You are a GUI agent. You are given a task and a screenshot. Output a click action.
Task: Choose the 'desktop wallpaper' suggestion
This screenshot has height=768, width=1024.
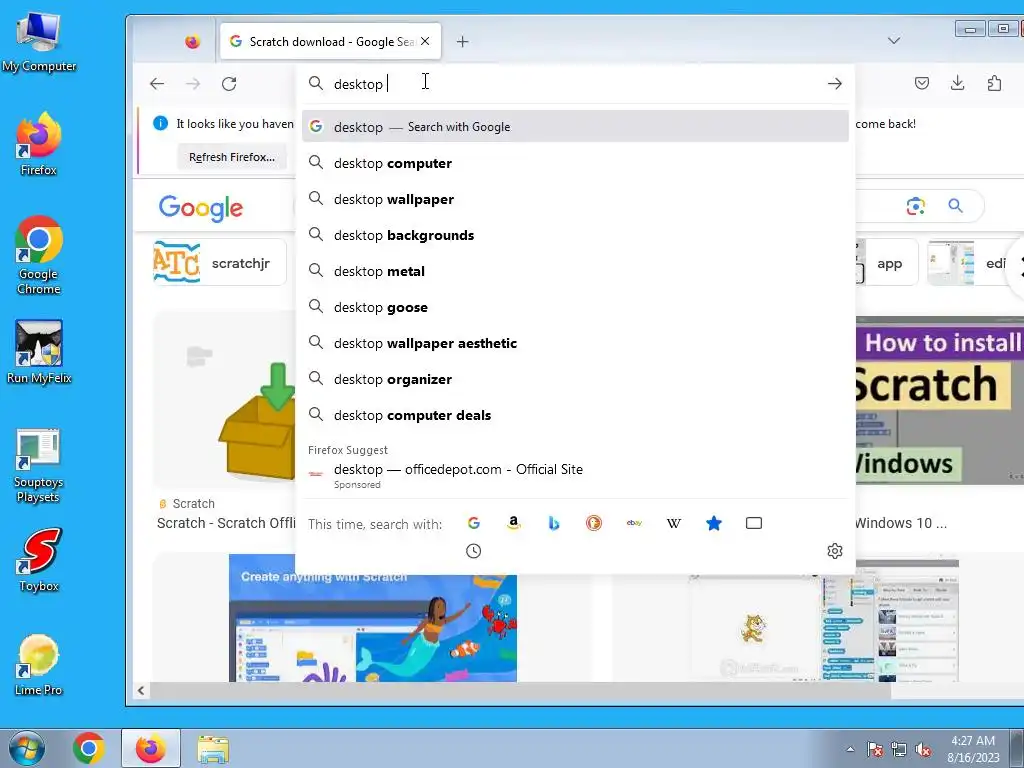coord(575,199)
